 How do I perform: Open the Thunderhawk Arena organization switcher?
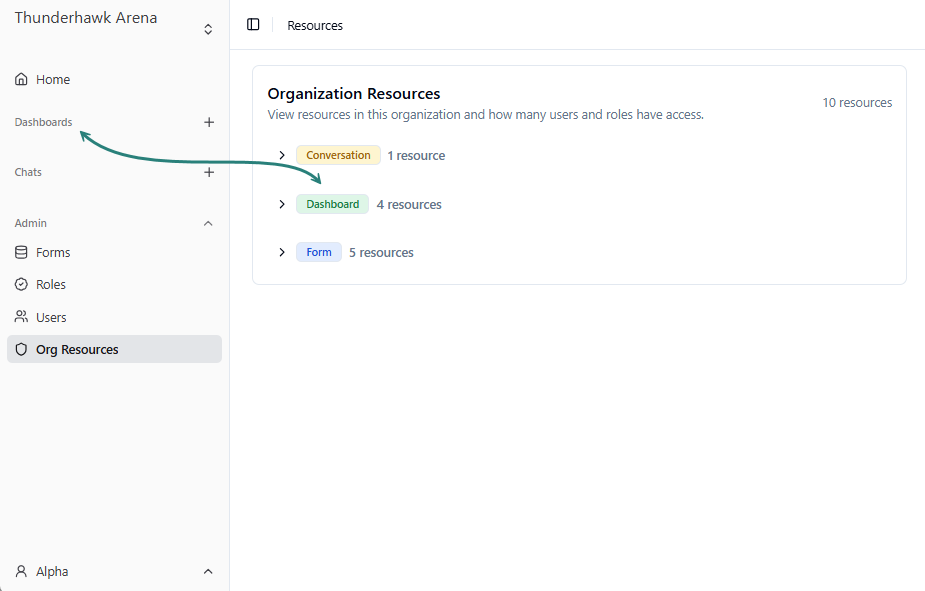click(208, 29)
